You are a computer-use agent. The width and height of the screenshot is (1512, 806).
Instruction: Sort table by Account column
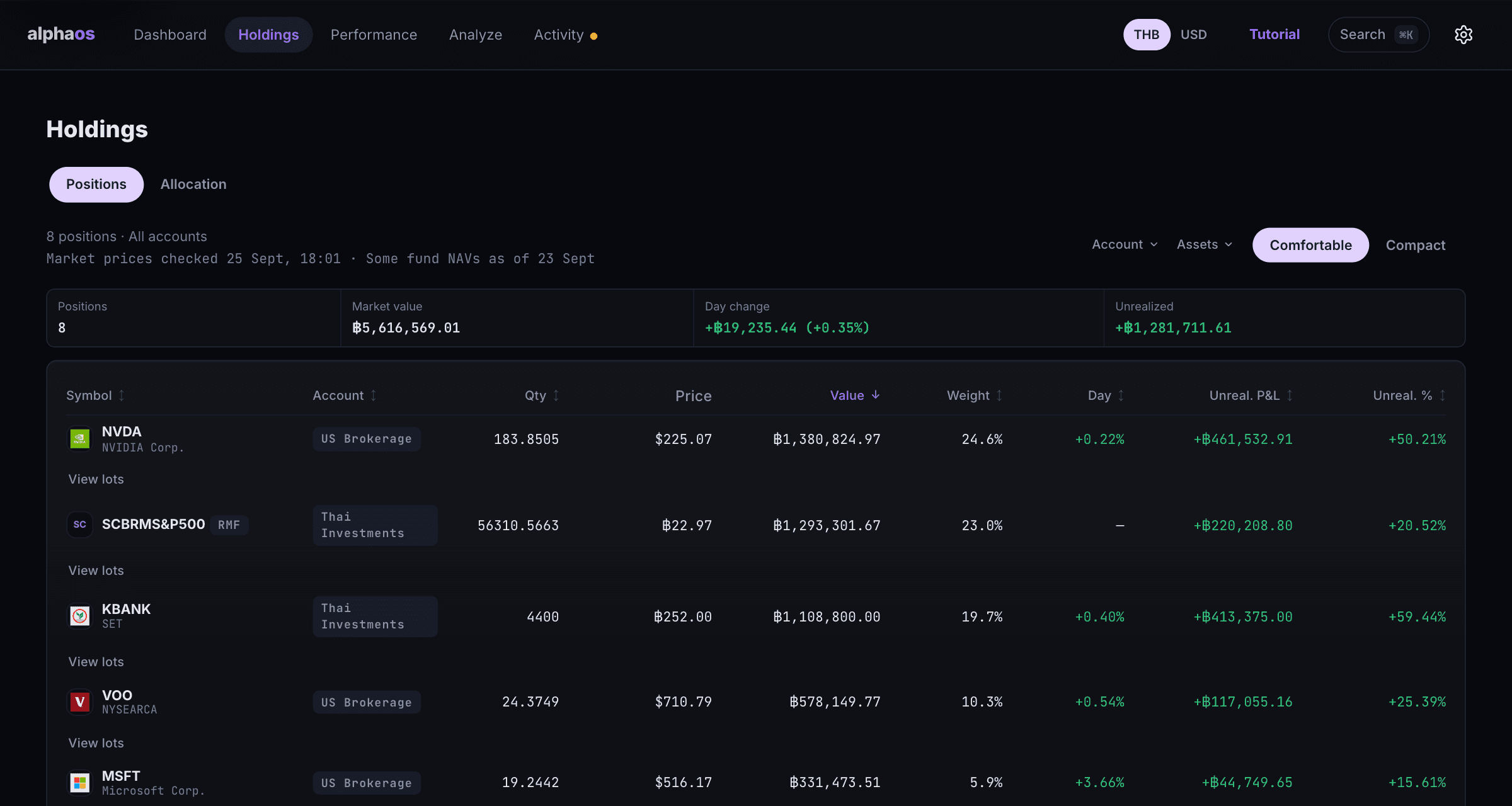point(345,395)
